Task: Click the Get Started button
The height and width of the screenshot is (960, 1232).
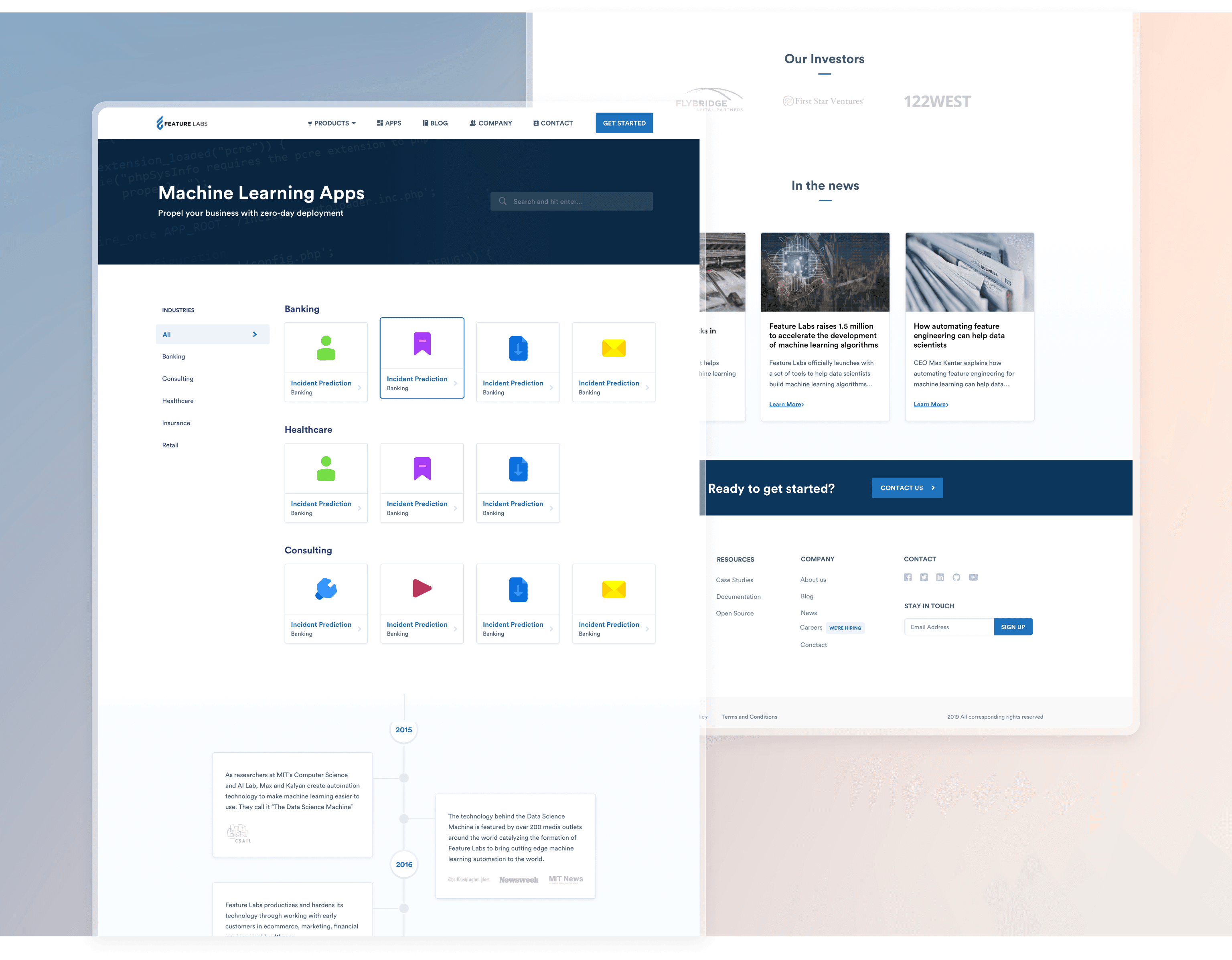Action: (x=624, y=123)
